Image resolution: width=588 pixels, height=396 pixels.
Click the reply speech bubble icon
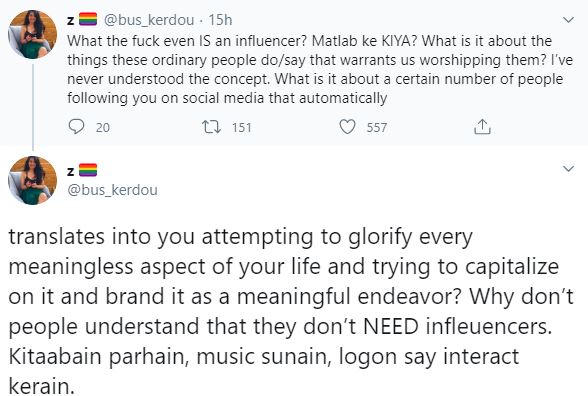point(76,127)
